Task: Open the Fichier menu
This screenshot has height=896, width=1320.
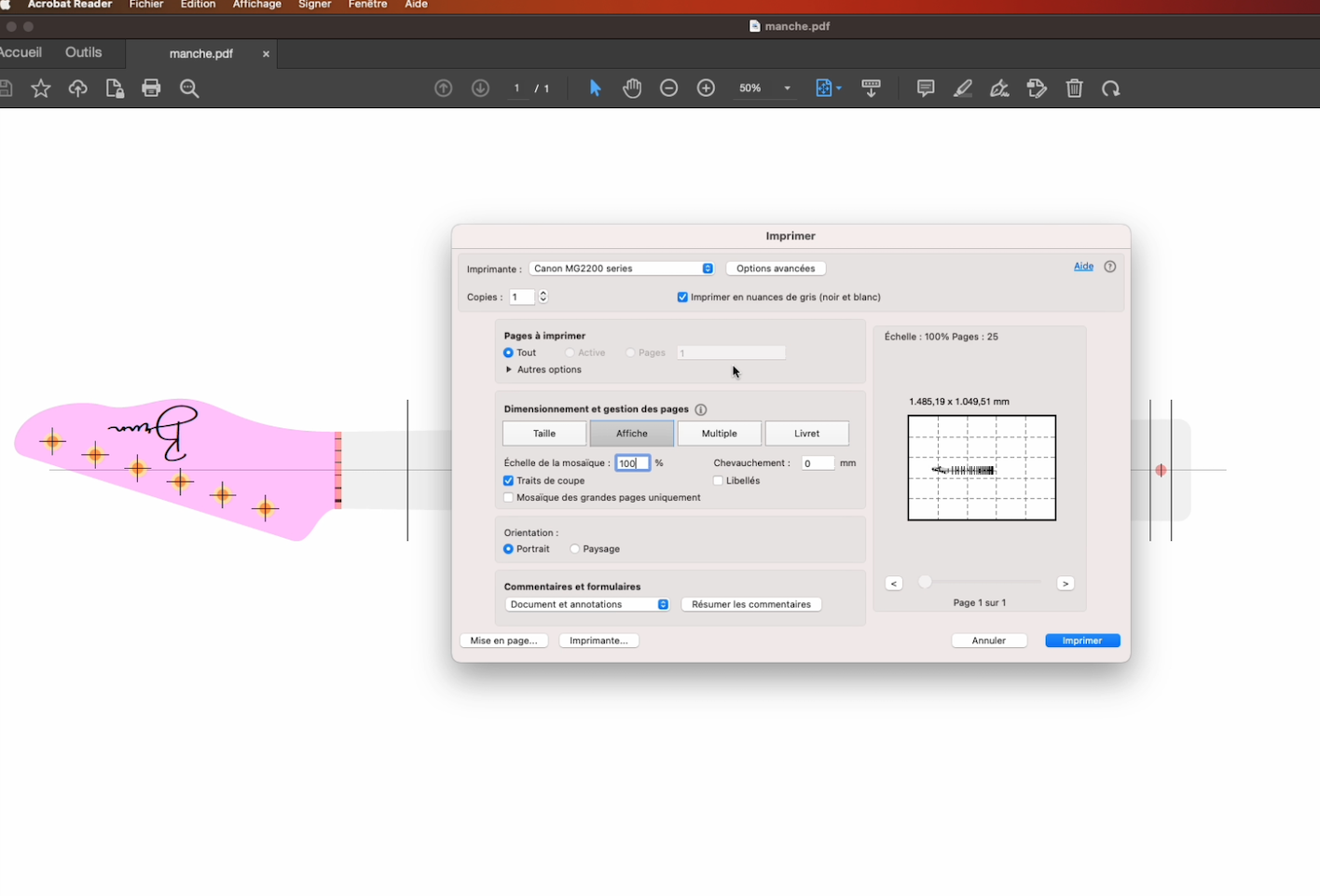Action: 146,5
